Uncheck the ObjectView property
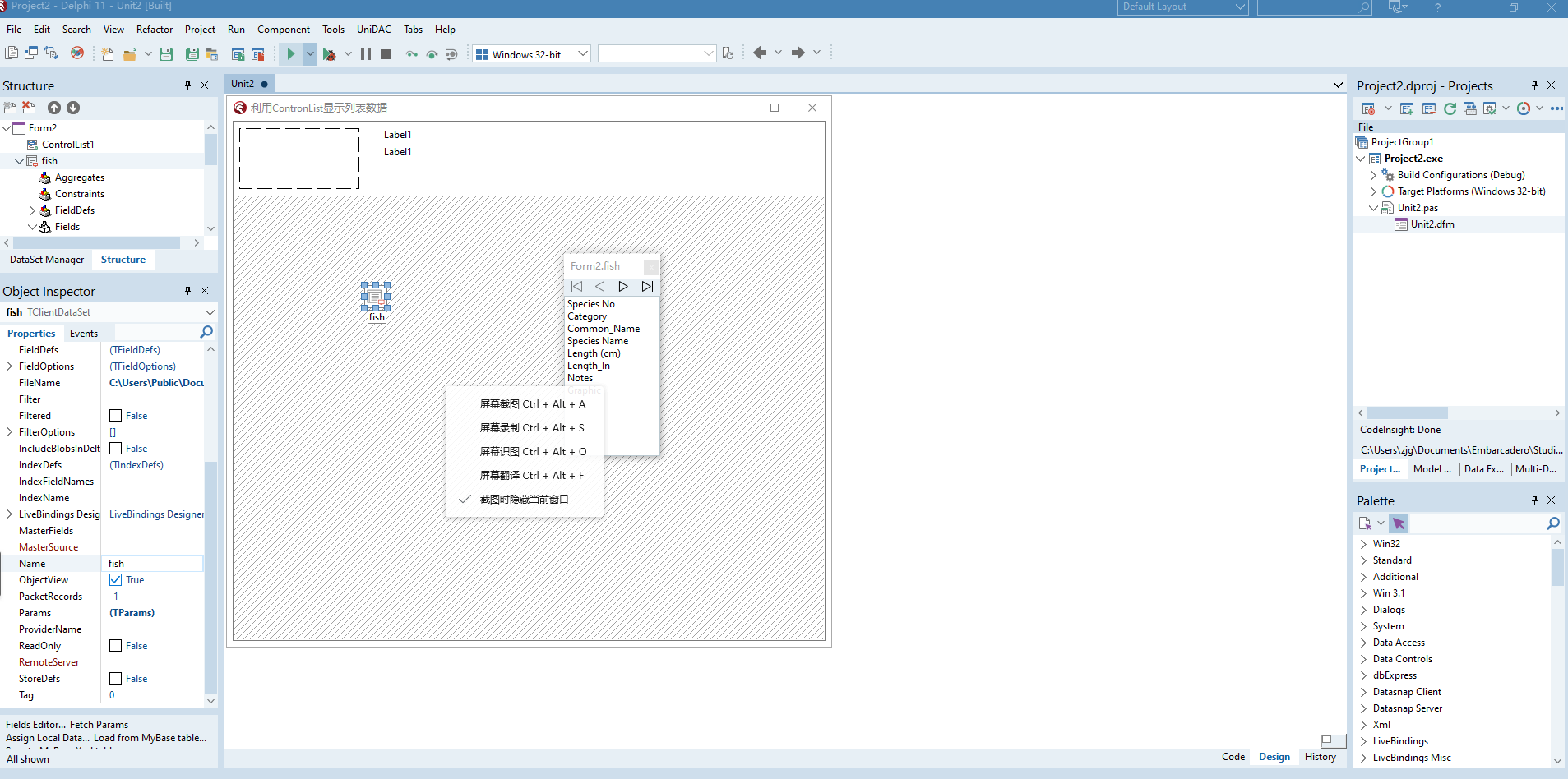This screenshot has height=779, width=1568. (116, 580)
